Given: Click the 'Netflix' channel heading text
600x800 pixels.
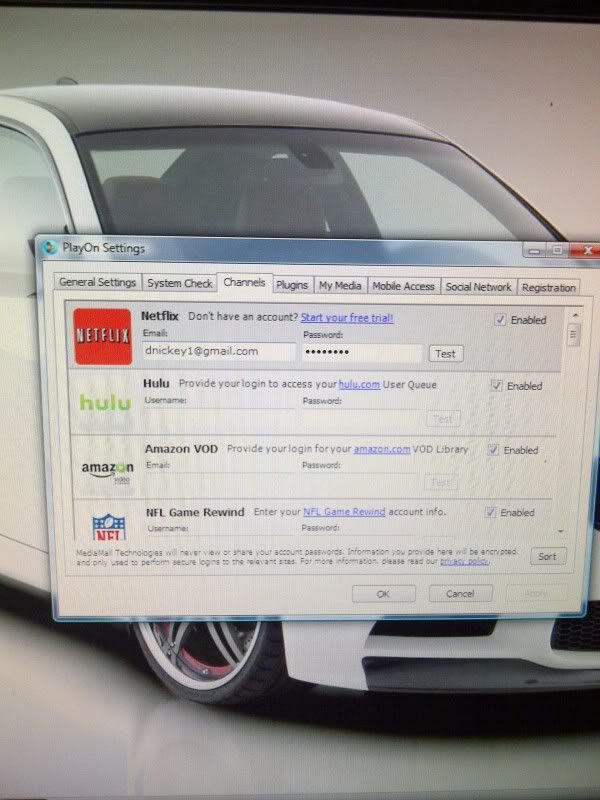Looking at the screenshot, I should pyautogui.click(x=160, y=316).
